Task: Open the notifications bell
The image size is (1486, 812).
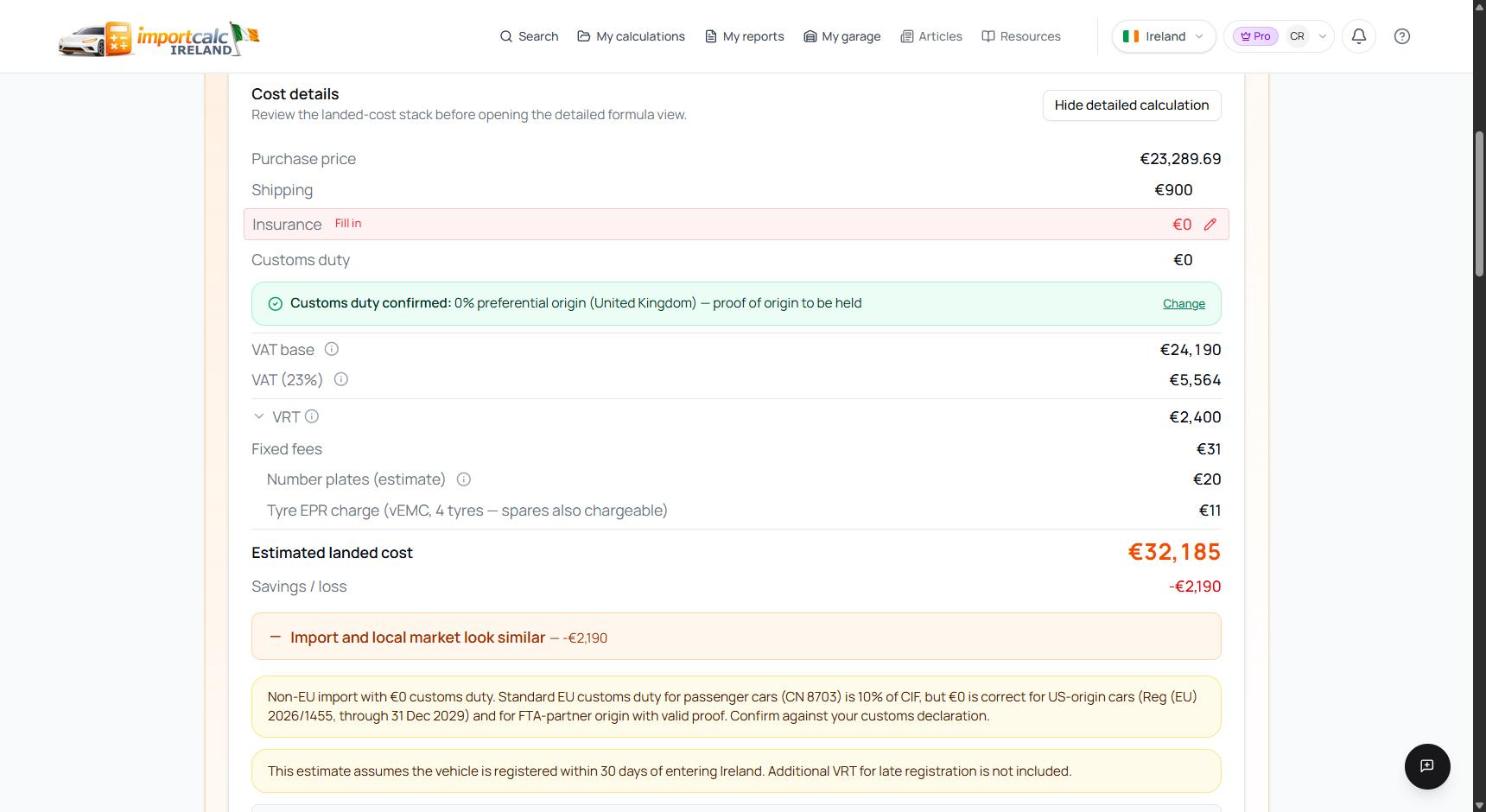Action: pos(1359,36)
